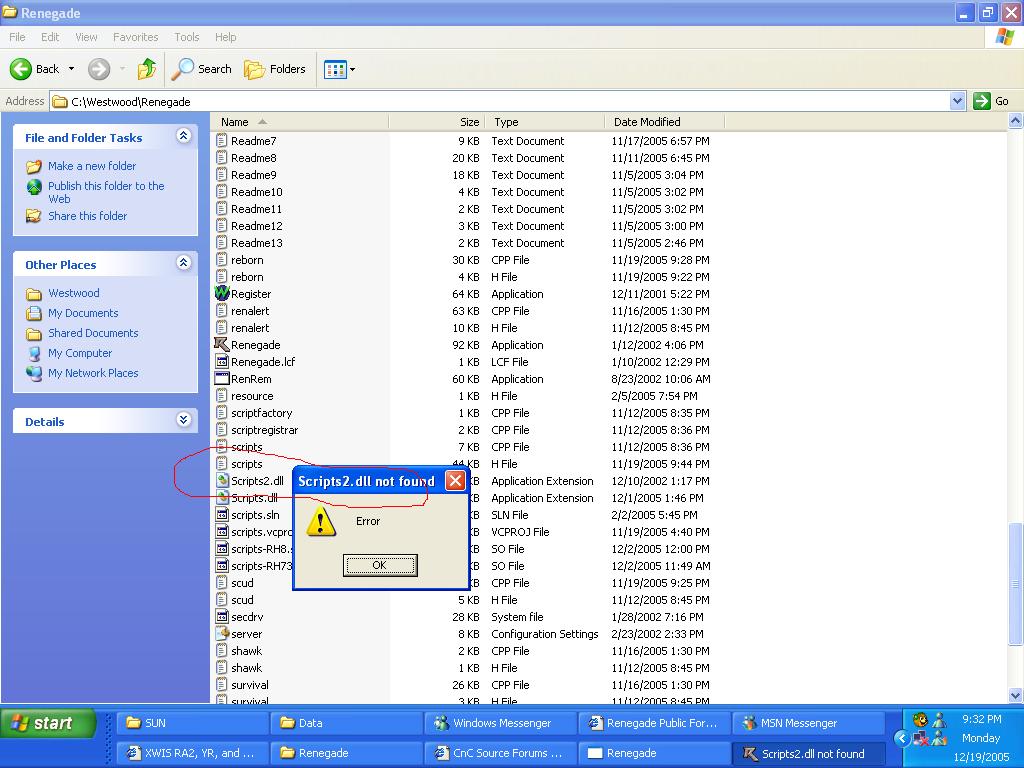The height and width of the screenshot is (768, 1024).
Task: Click the Up folder toolbar icon
Action: tap(147, 69)
